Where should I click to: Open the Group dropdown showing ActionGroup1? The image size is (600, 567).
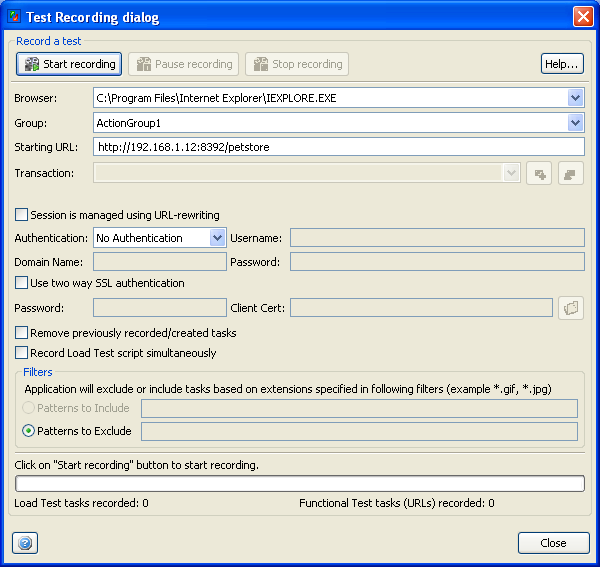(575, 123)
